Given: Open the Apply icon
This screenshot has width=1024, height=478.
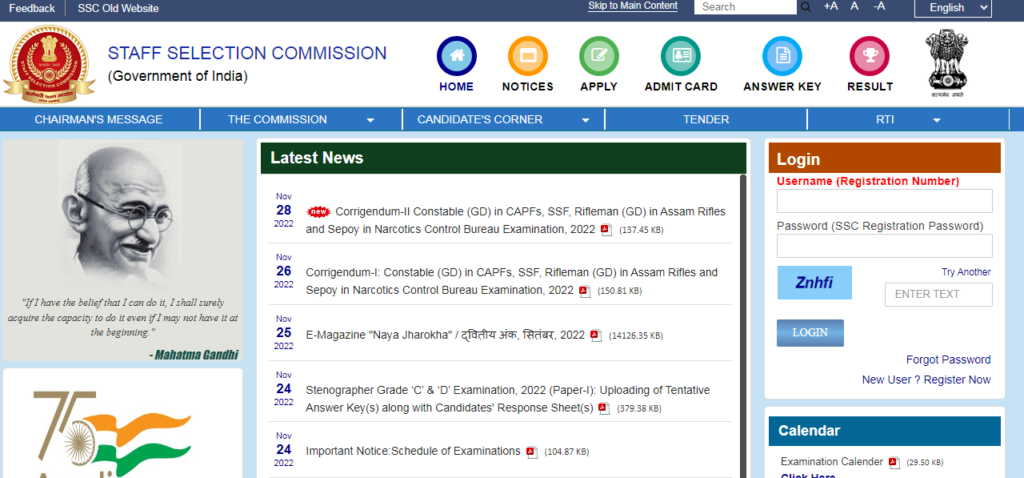Looking at the screenshot, I should tap(599, 56).
